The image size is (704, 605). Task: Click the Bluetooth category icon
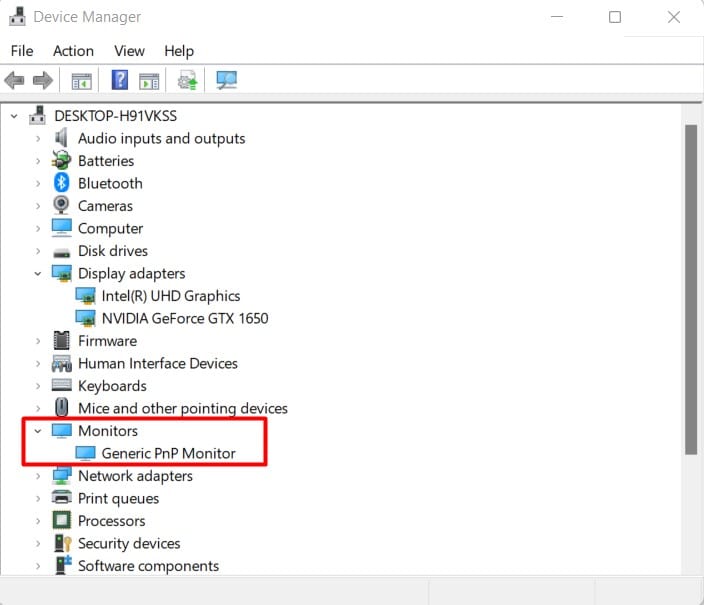pyautogui.click(x=62, y=183)
